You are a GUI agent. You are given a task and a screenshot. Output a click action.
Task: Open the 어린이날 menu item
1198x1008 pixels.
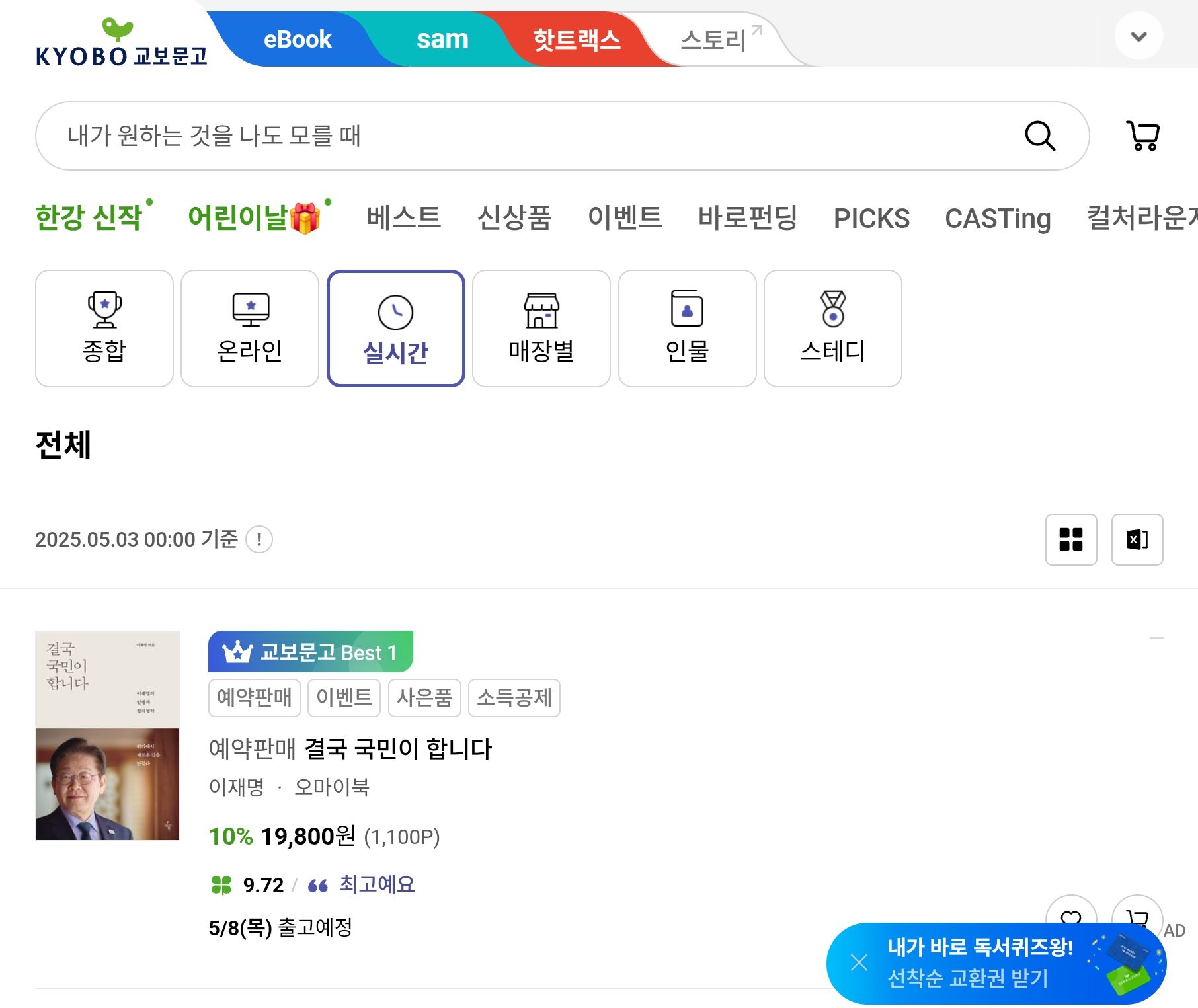[254, 217]
